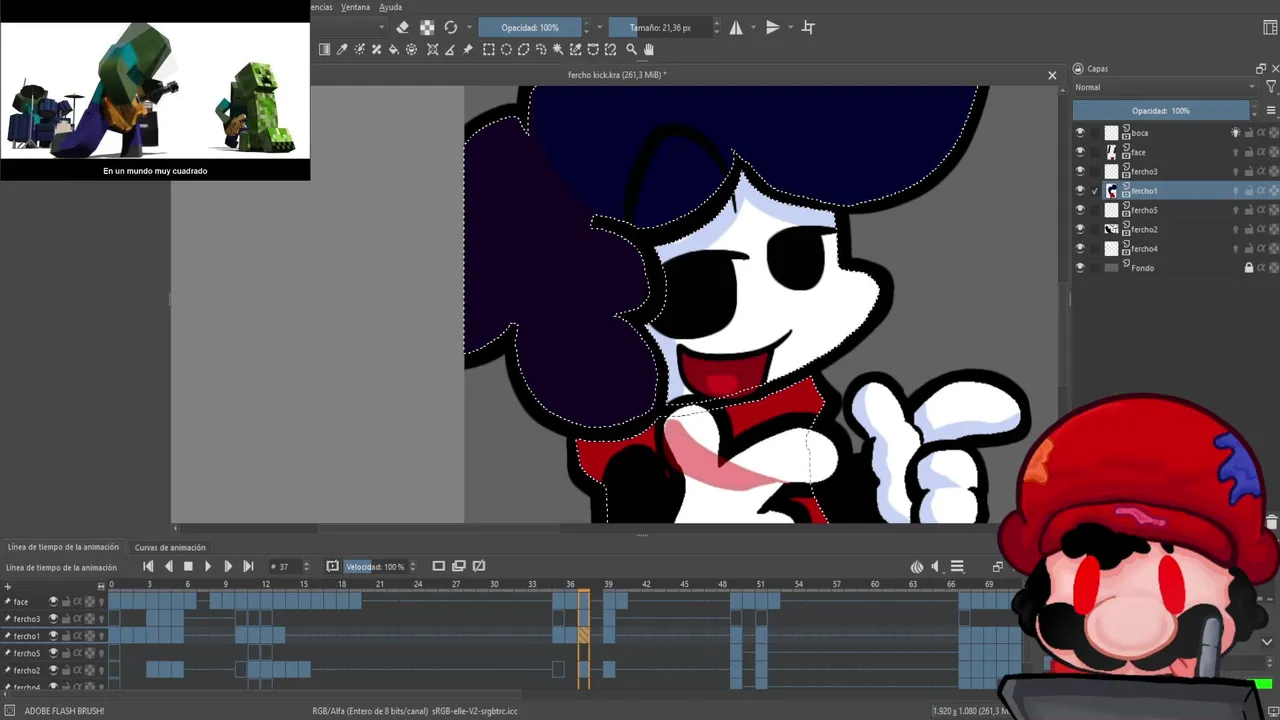This screenshot has width=1280, height=720.
Task: Open the Normal blending mode dropdown
Action: pos(1165,87)
